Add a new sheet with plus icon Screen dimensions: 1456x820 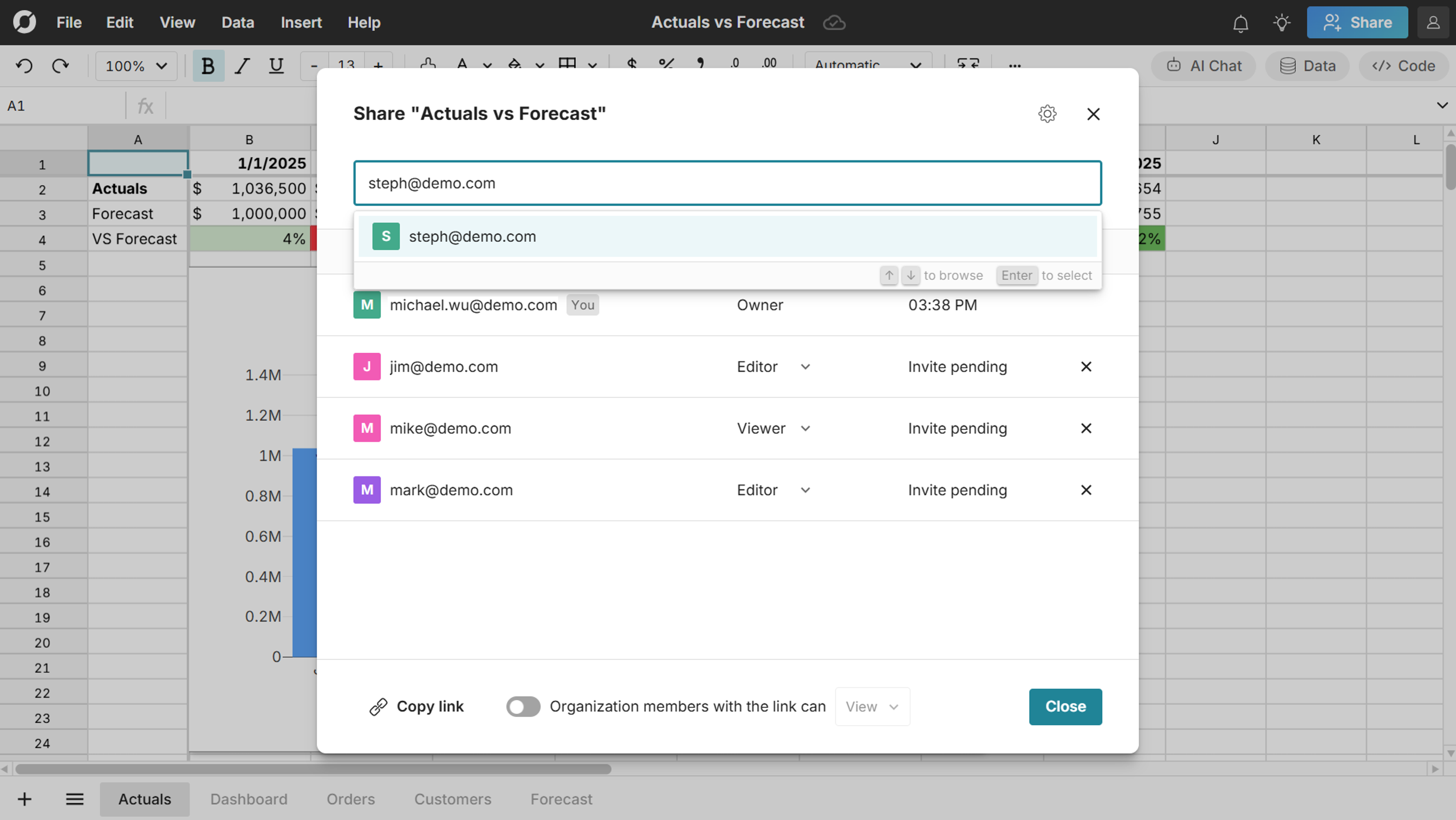coord(24,799)
